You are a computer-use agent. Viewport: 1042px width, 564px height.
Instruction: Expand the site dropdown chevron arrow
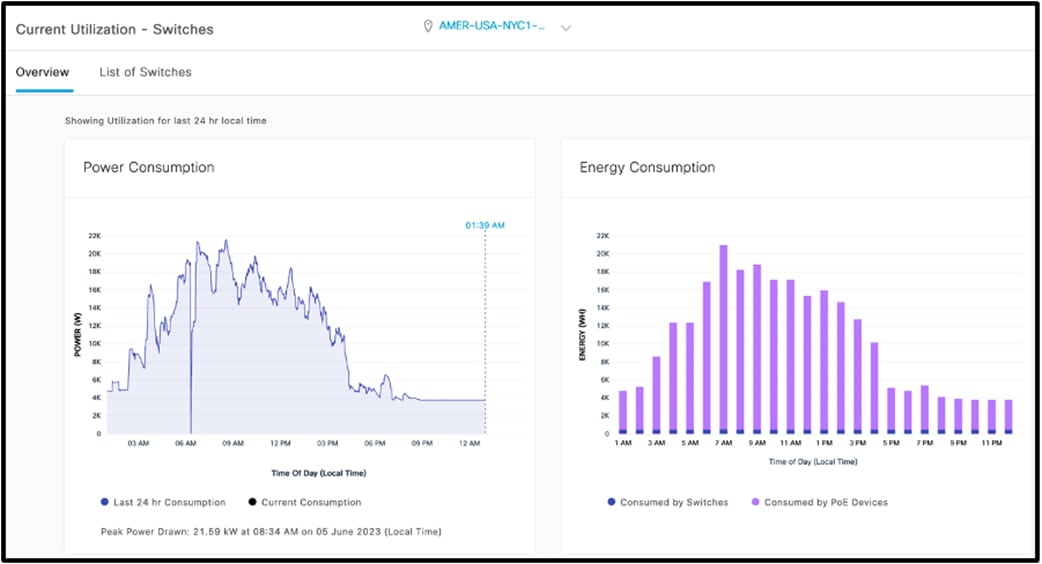[x=566, y=28]
